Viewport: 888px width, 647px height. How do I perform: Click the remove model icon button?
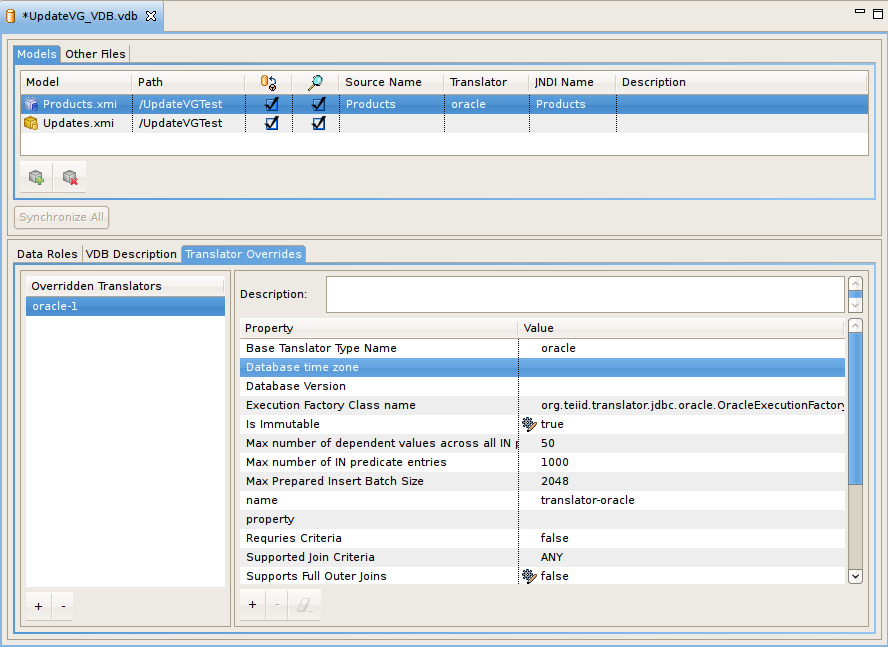(x=70, y=177)
